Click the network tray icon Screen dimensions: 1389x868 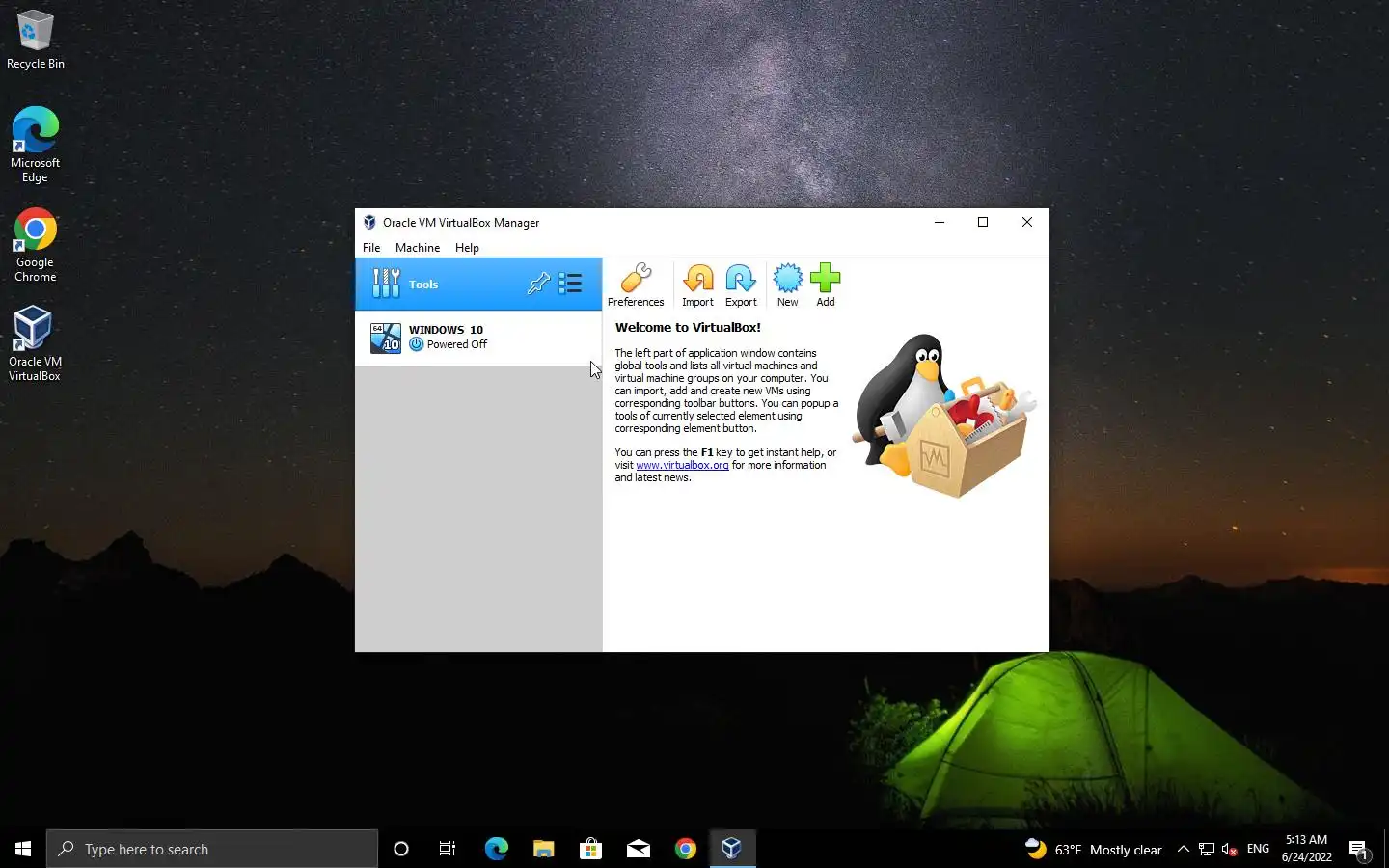1207,850
